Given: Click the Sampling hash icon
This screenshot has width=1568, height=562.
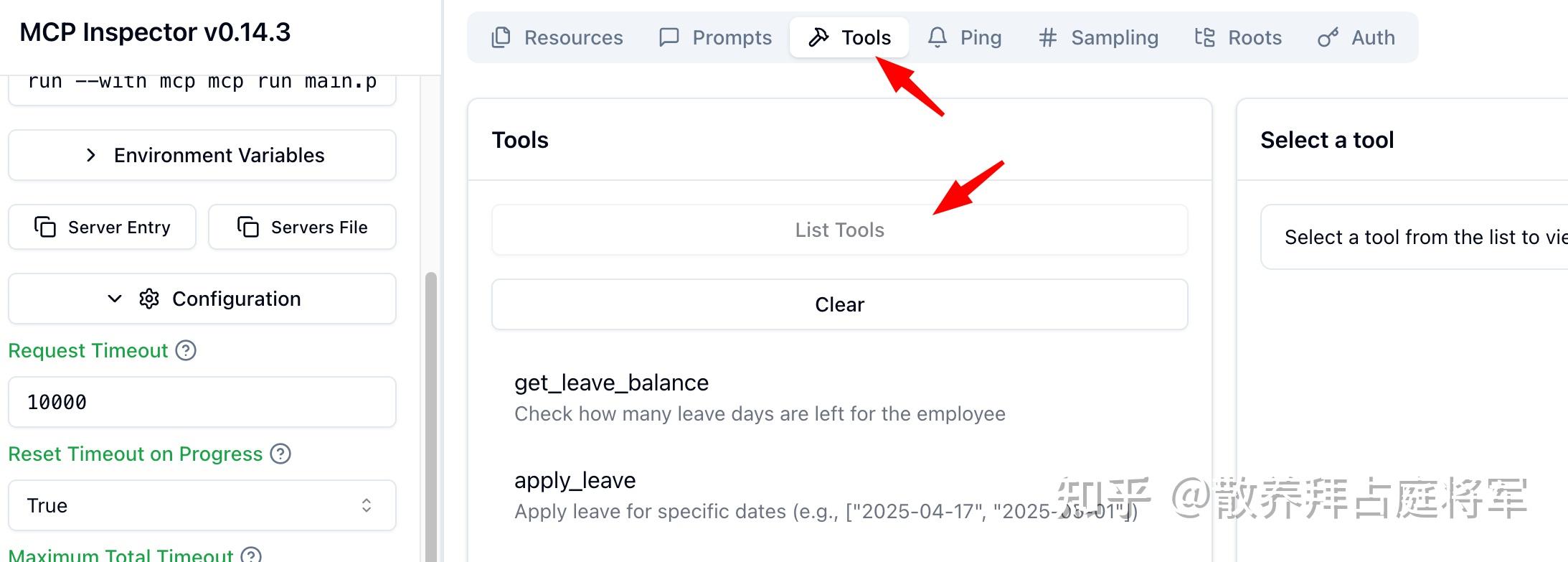Looking at the screenshot, I should point(1048,37).
